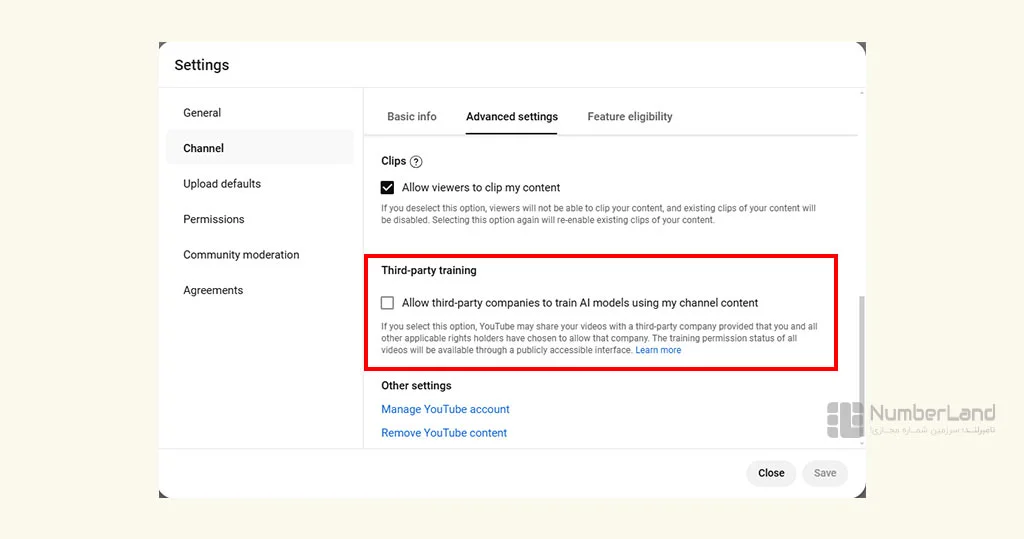
Task: Switch to the Basic info tab
Action: [411, 116]
